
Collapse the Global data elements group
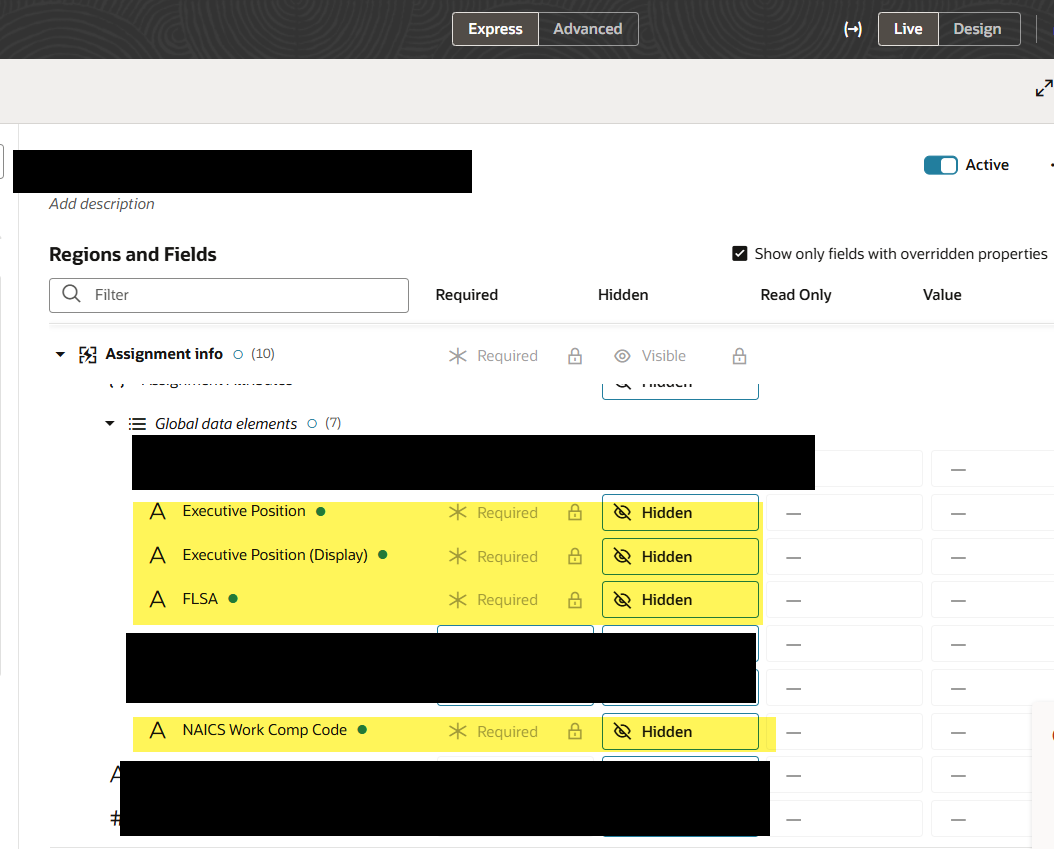click(110, 423)
